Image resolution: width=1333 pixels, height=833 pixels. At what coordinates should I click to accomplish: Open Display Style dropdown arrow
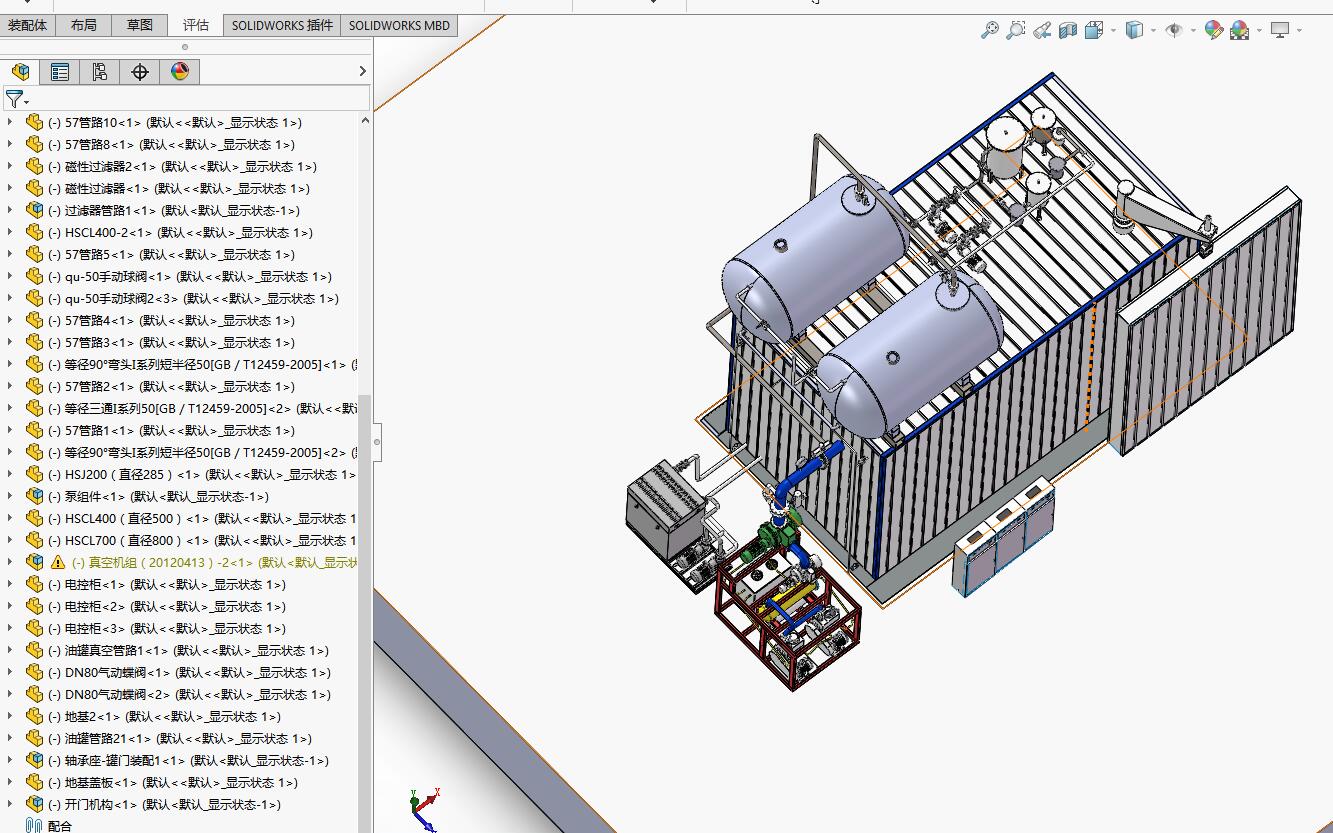coord(1153,30)
